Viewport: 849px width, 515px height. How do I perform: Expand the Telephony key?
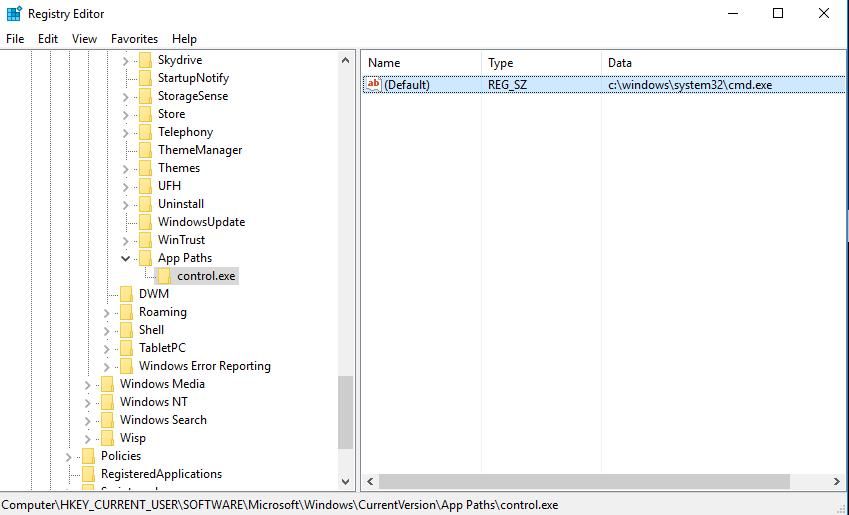tap(126, 133)
